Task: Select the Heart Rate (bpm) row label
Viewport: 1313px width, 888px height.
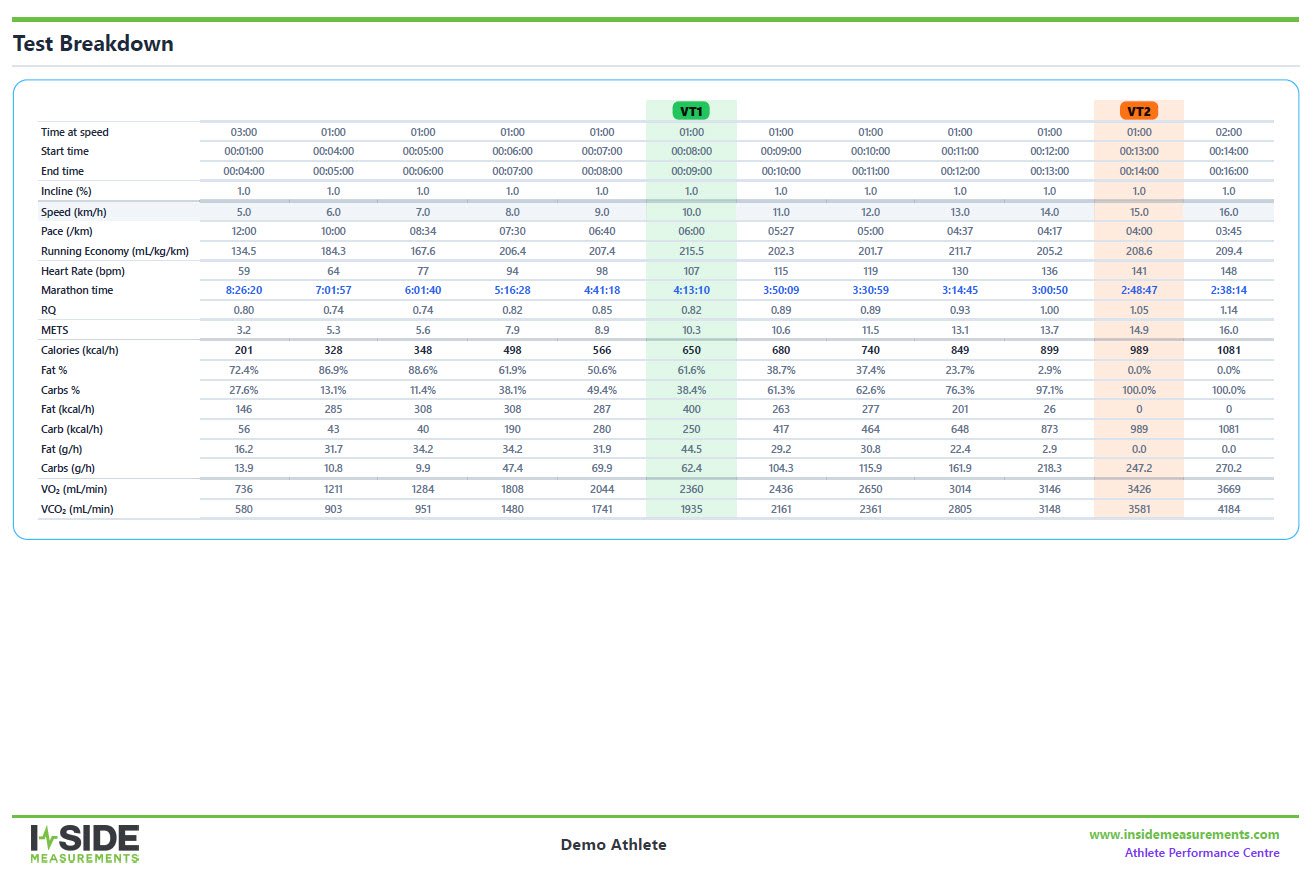Action: 83,271
